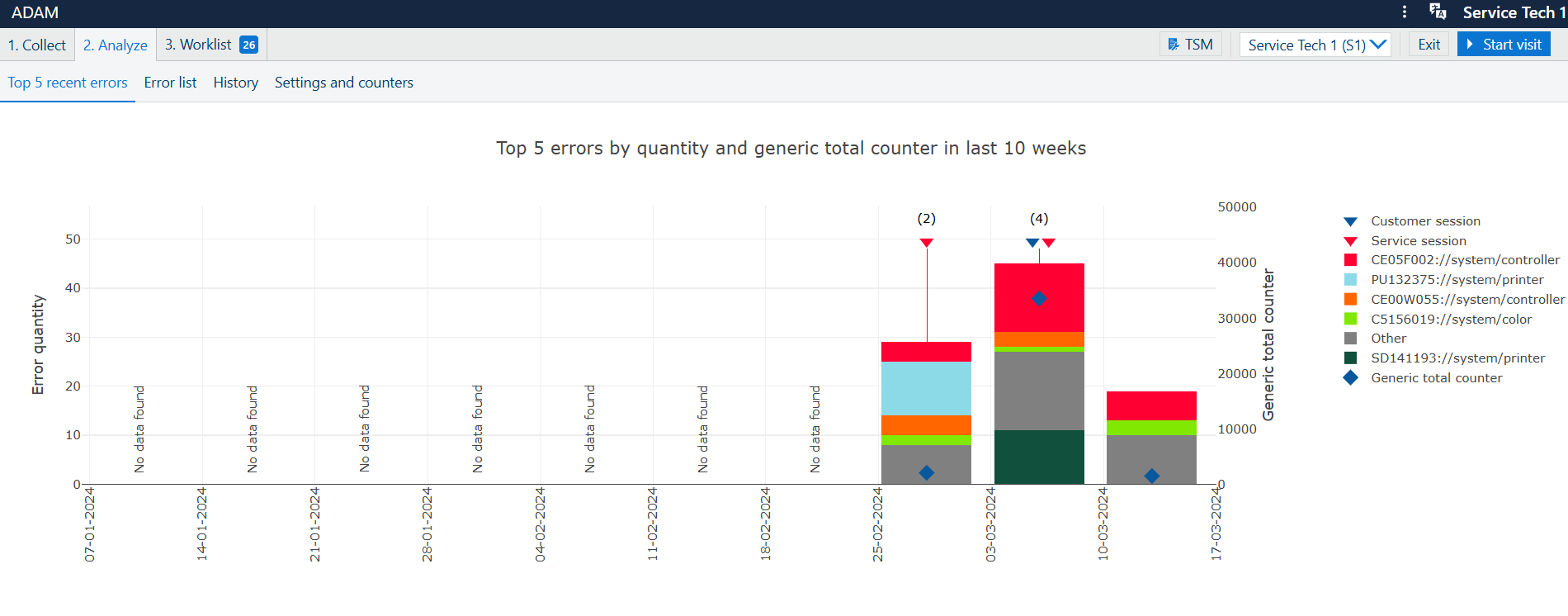The height and width of the screenshot is (616, 1568).
Task: Open Settings and counters tab
Action: coord(343,83)
